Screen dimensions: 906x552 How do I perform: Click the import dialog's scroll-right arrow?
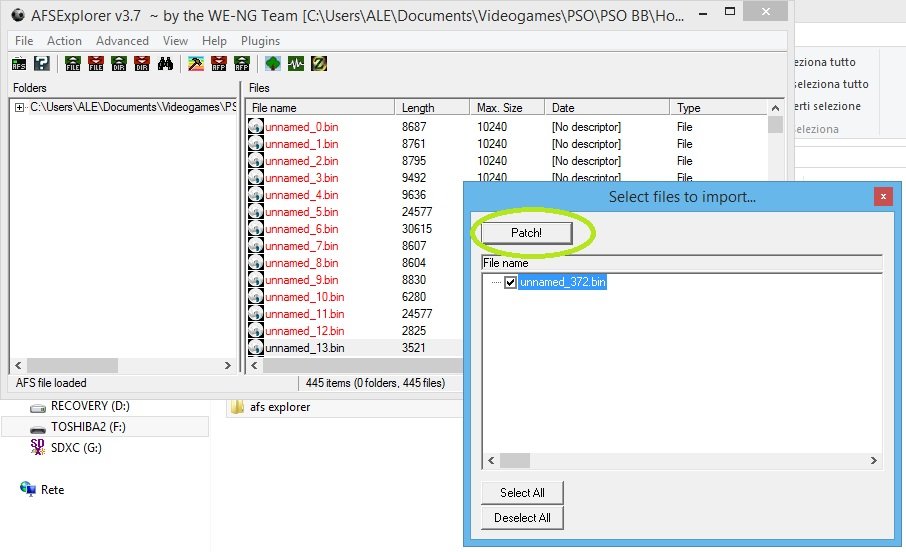point(874,460)
